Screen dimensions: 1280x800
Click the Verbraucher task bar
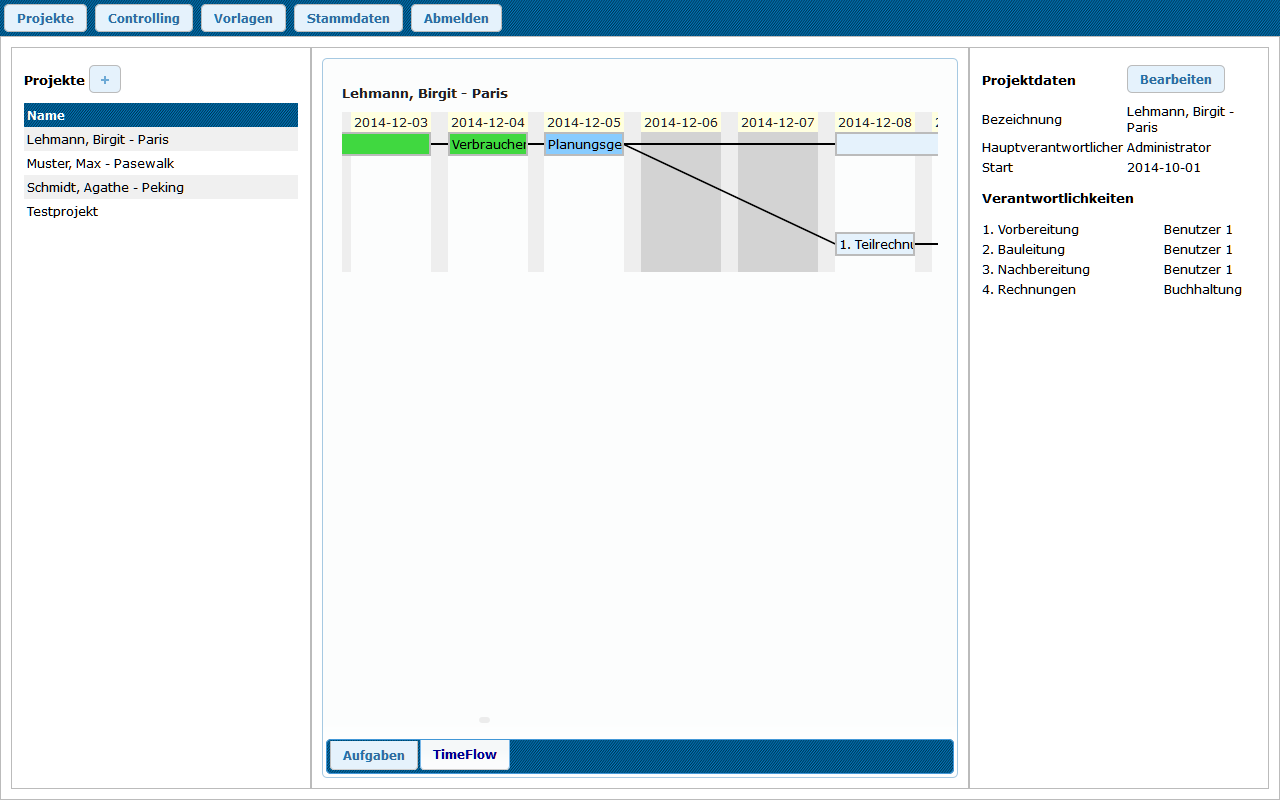pos(488,143)
